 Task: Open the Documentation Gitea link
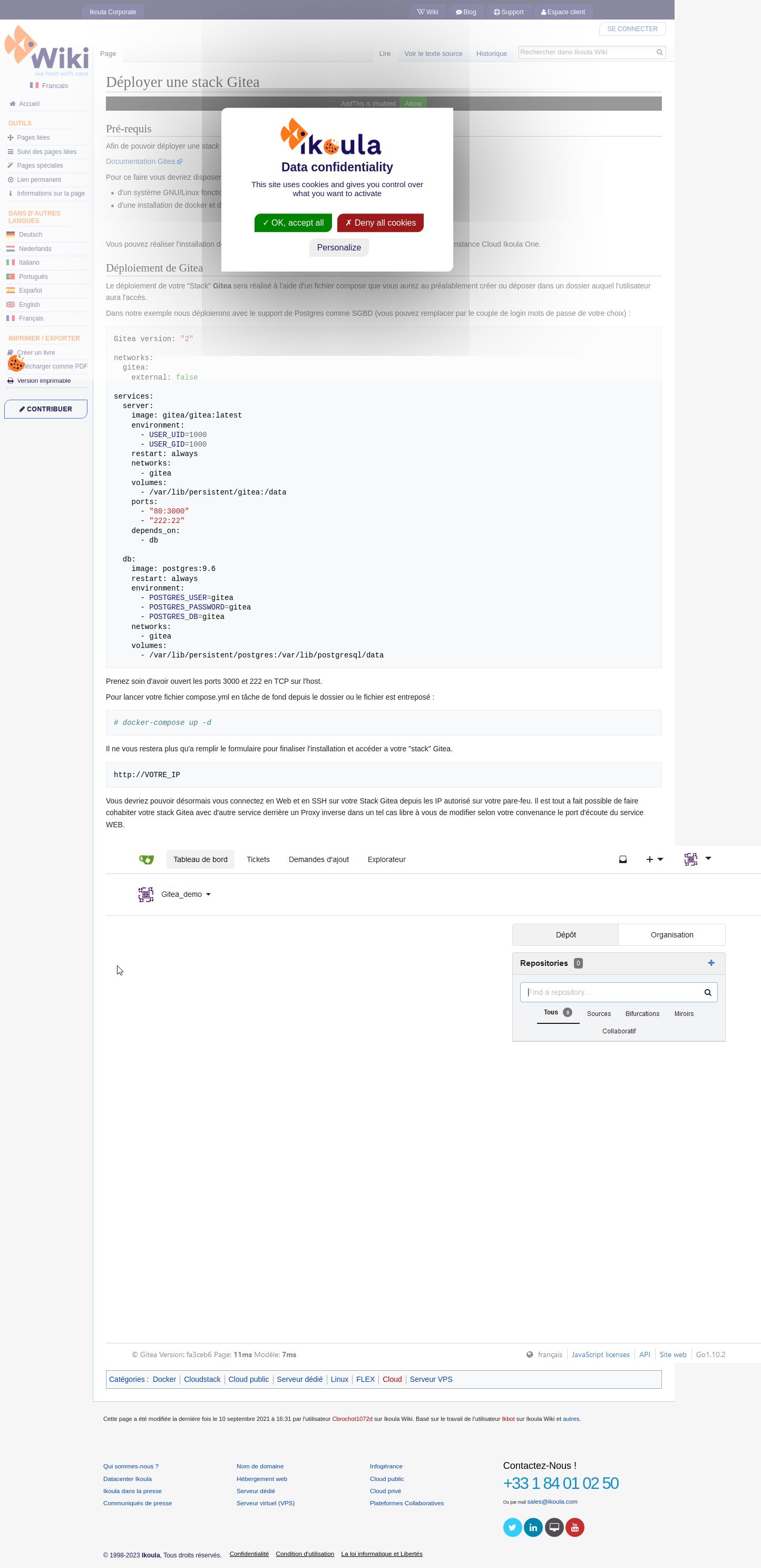143,161
